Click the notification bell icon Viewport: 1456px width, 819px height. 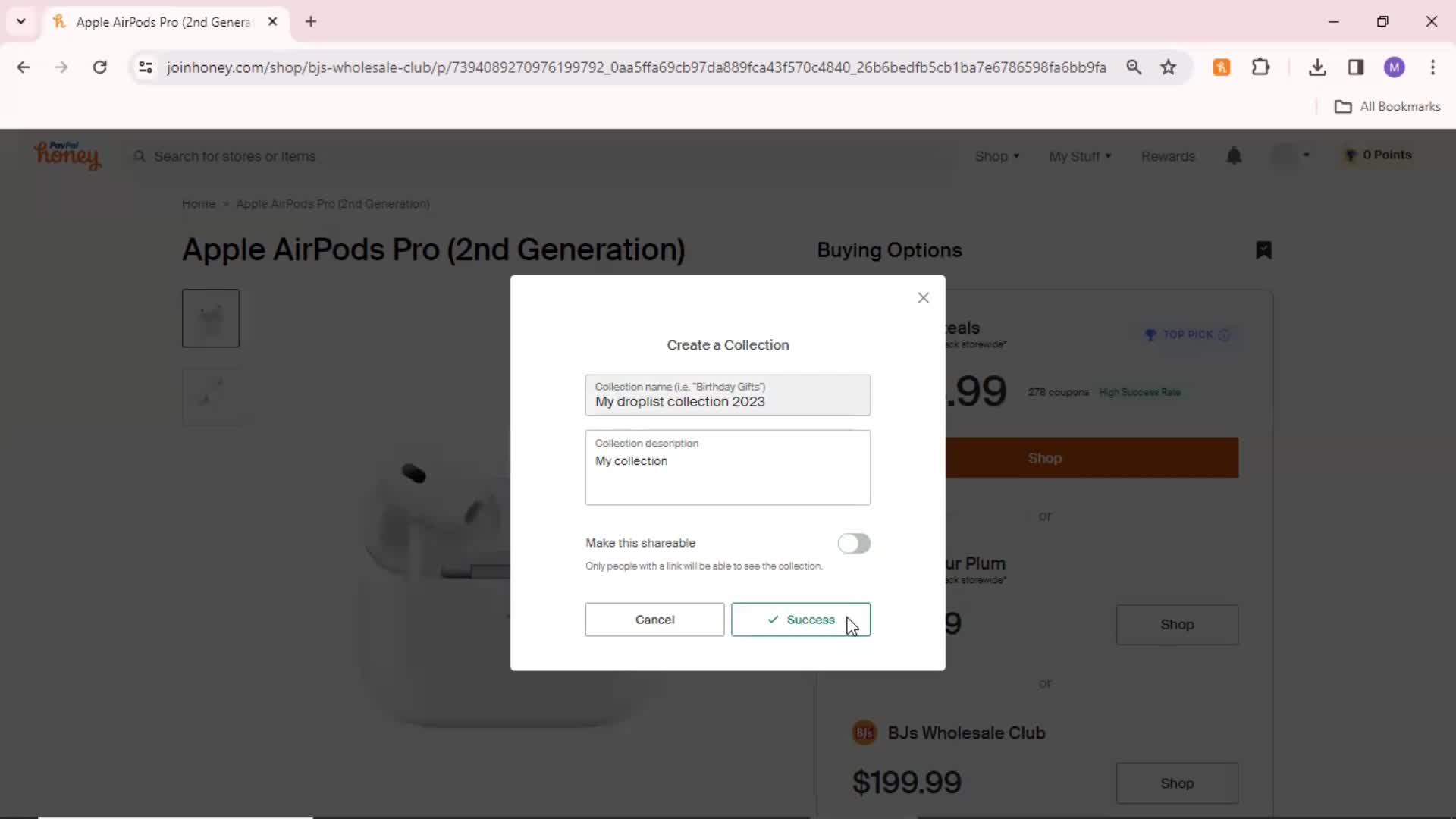tap(1234, 155)
